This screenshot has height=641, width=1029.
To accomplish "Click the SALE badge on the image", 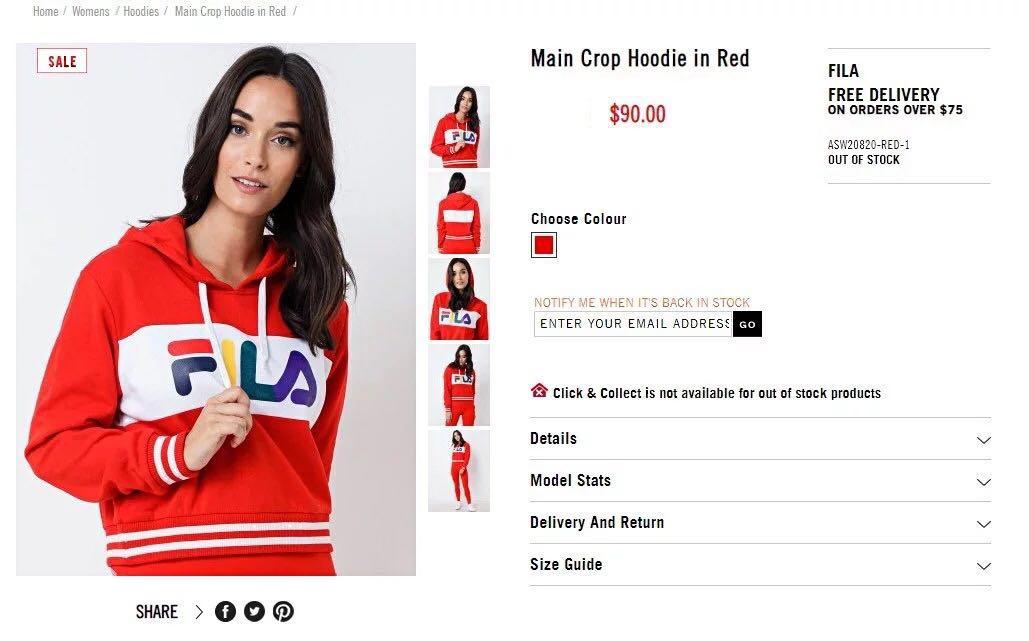I will click(62, 61).
